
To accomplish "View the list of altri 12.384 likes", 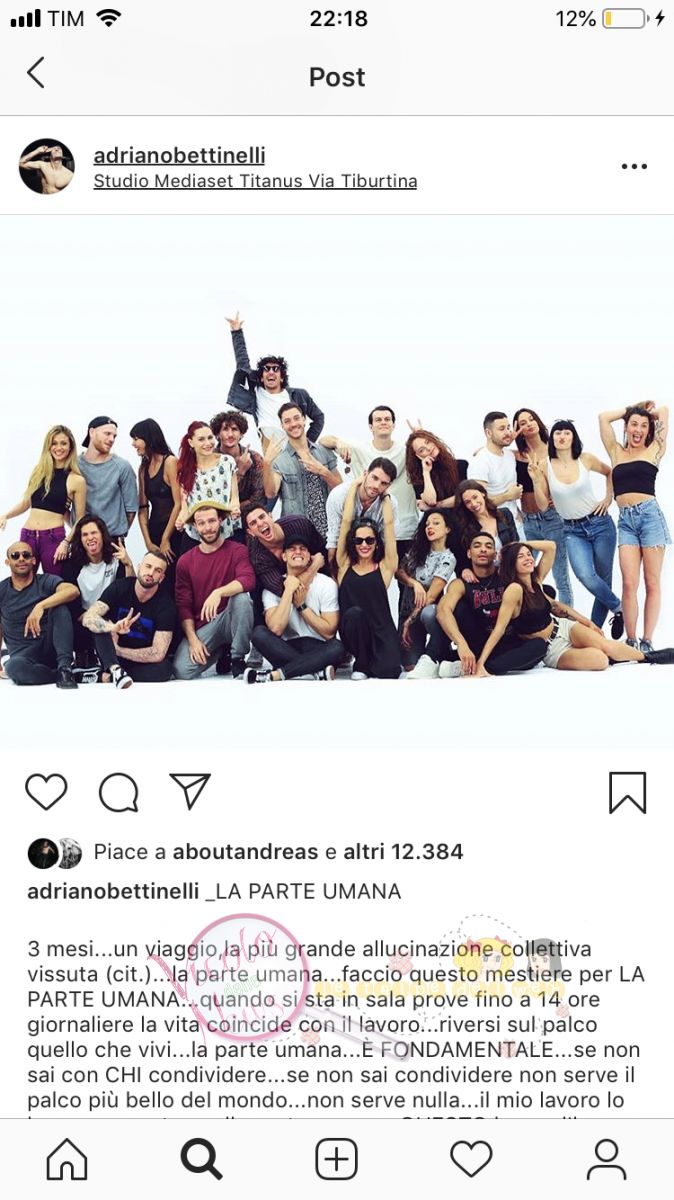I will tap(404, 852).
